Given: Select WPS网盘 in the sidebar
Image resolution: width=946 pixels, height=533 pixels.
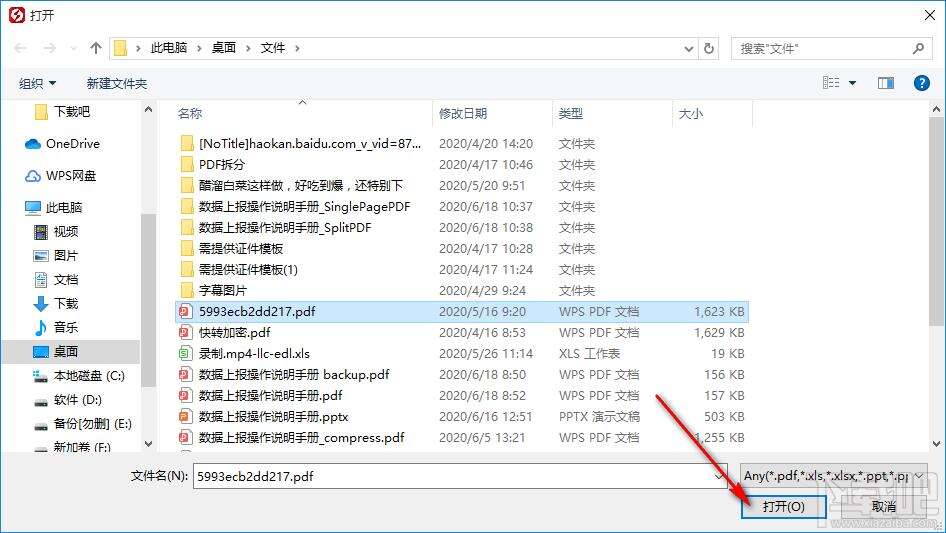Looking at the screenshot, I should click(x=60, y=176).
